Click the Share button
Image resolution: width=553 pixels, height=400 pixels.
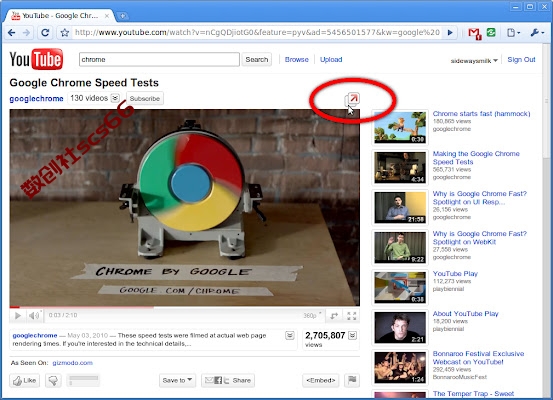tap(228, 380)
